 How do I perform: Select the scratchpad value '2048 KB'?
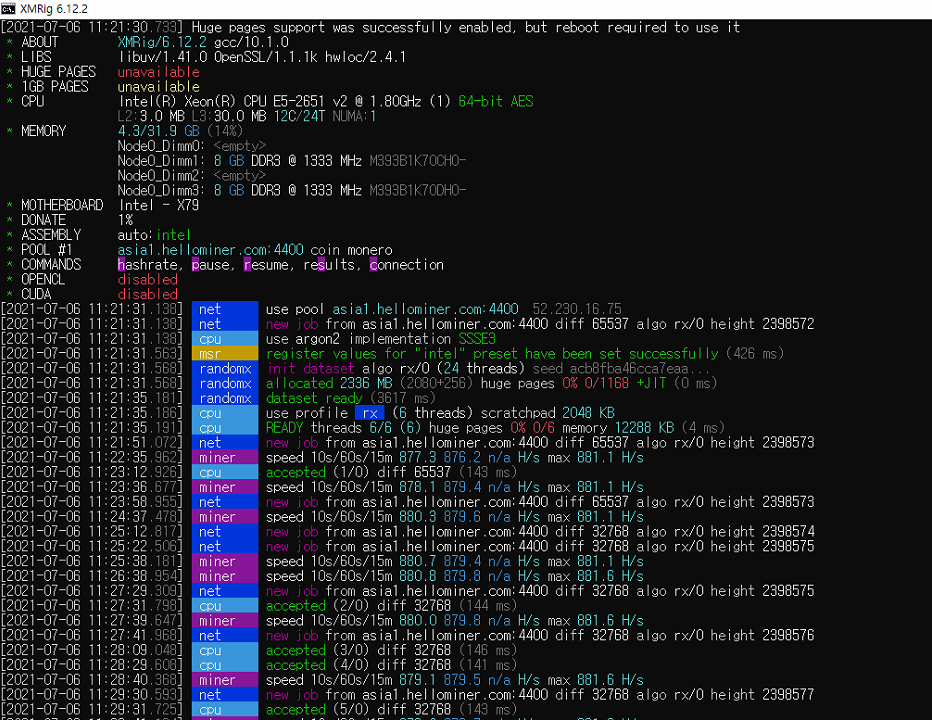click(x=588, y=414)
